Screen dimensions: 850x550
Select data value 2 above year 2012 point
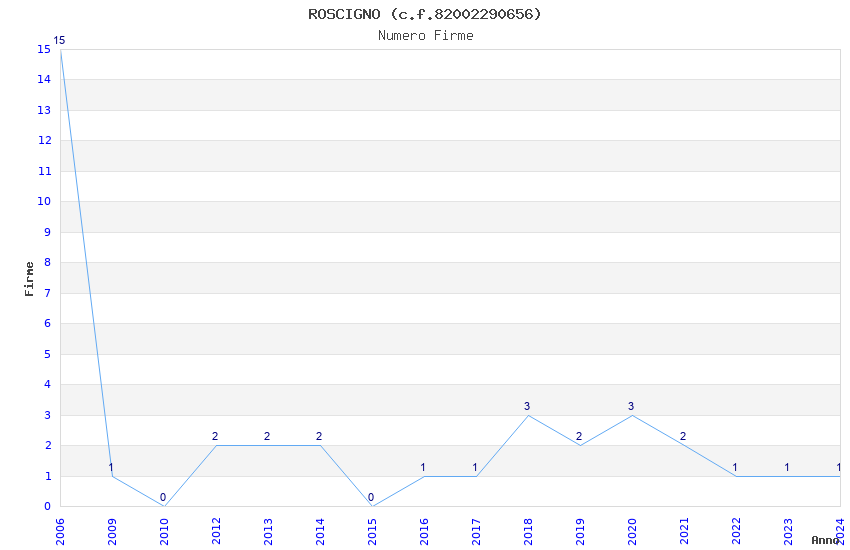pos(215,436)
